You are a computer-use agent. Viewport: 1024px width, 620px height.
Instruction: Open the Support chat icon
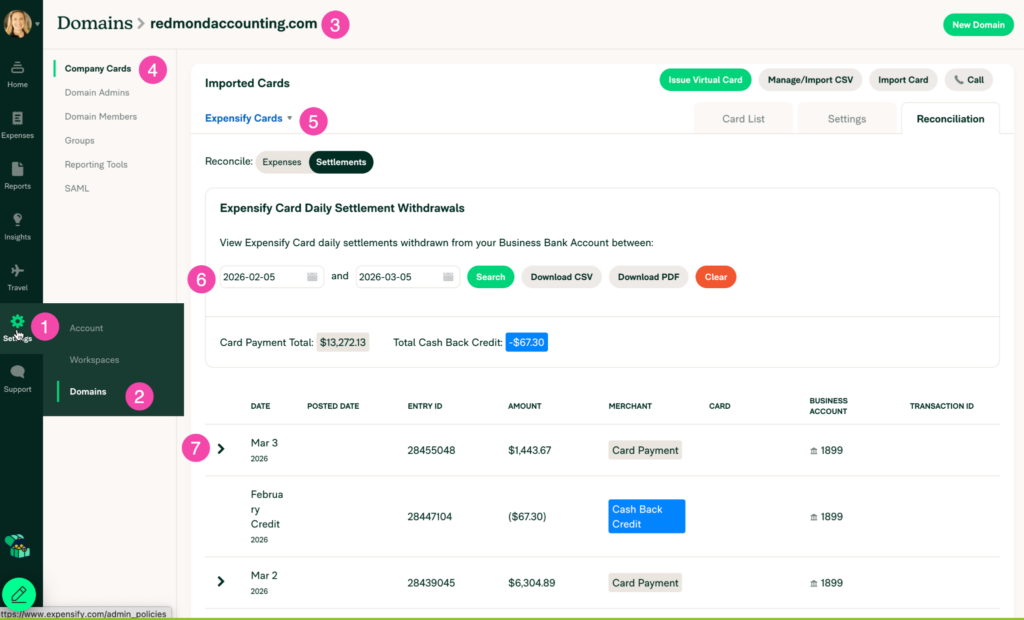[18, 372]
